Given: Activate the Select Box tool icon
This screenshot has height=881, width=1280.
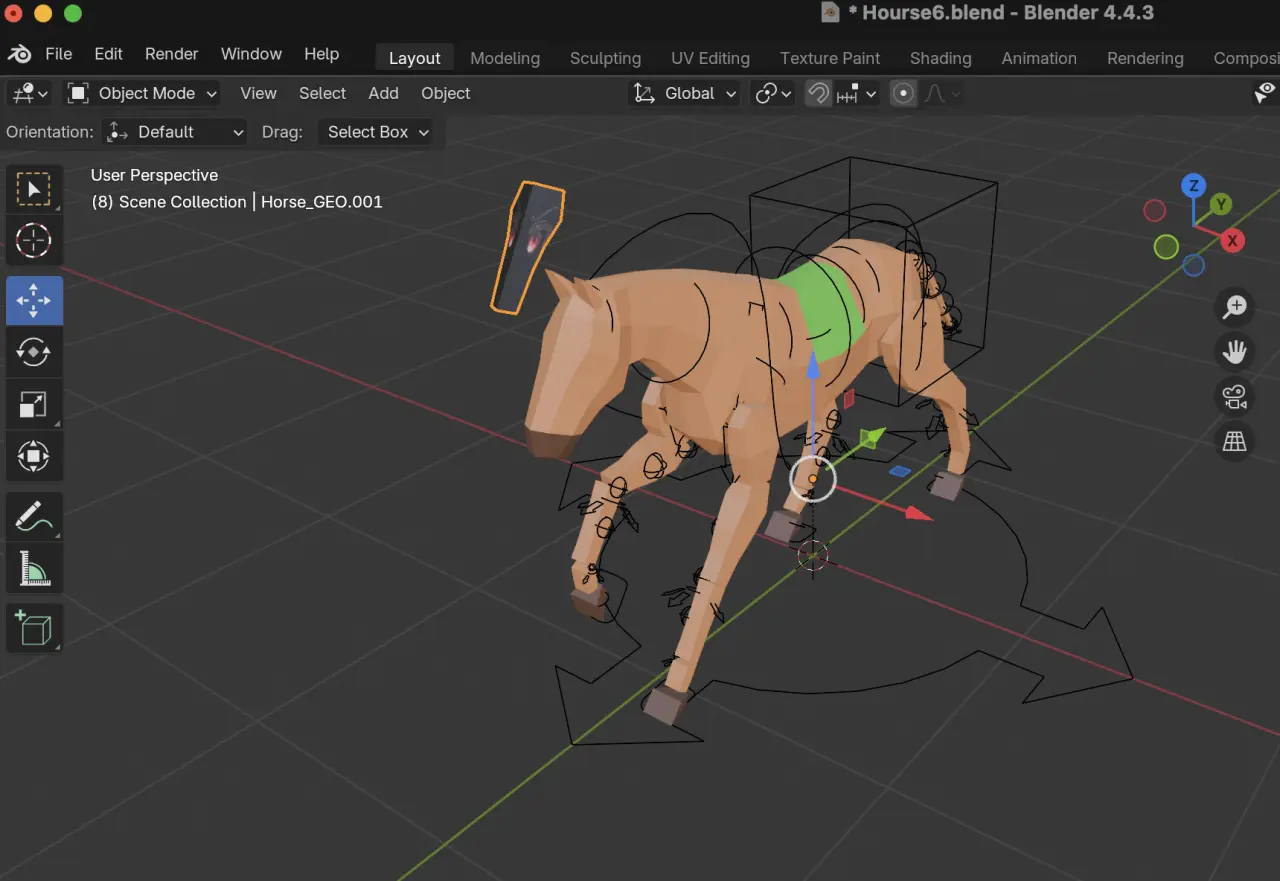Looking at the screenshot, I should point(34,189).
